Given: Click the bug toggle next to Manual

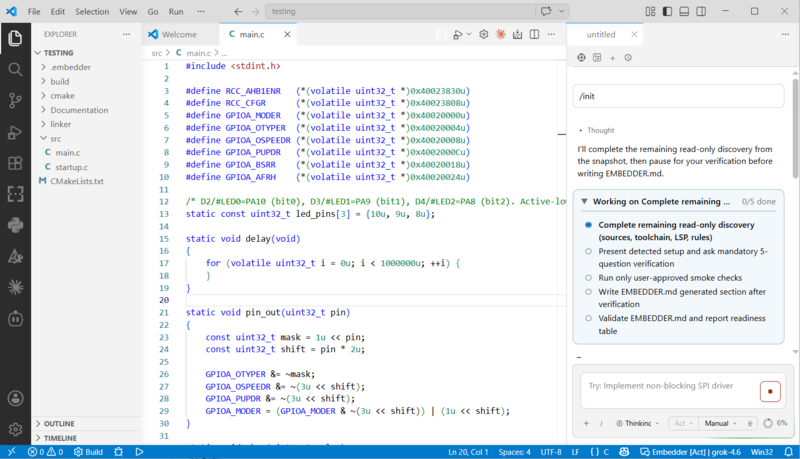Looking at the screenshot, I should coord(750,423).
